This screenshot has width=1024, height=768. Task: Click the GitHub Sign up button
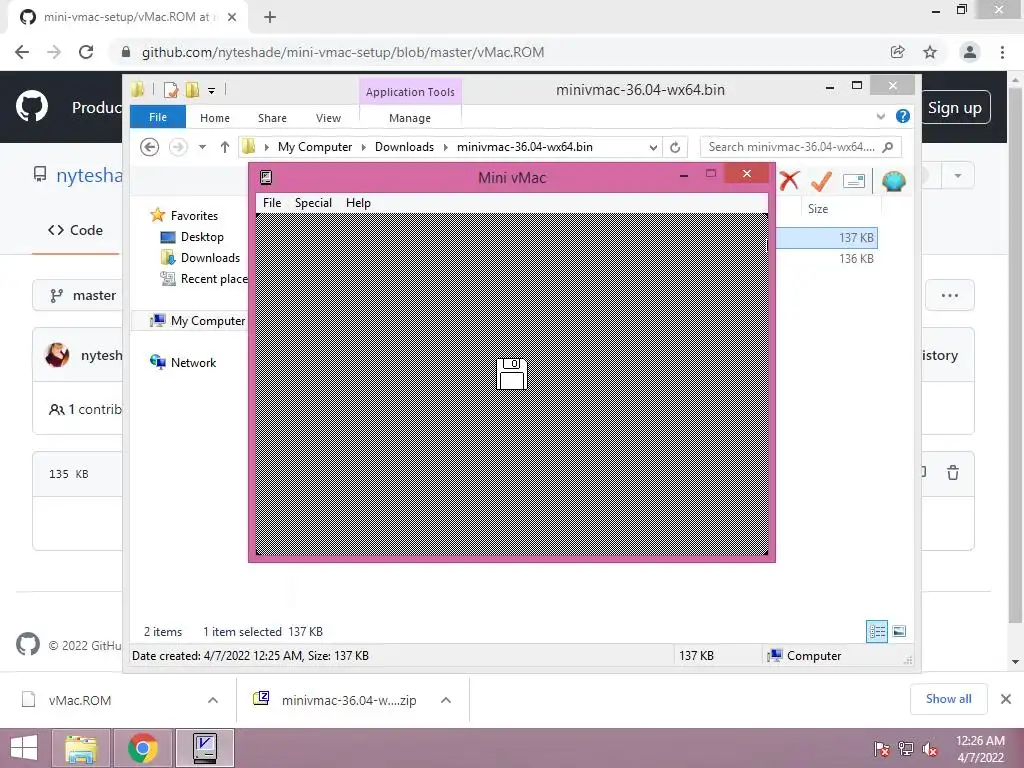(955, 108)
